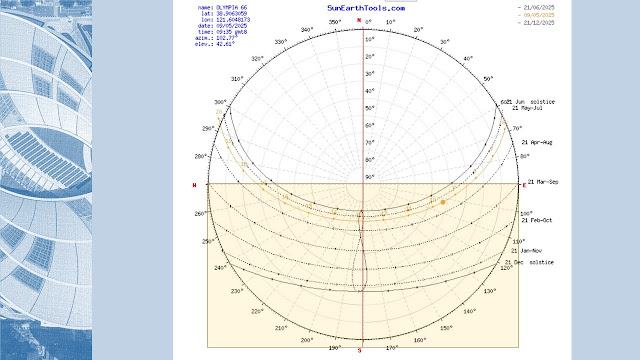Click the 20° azimuth label on the rim
Image resolution: width=640 pixels, height=360 pixels.
[418, 30]
